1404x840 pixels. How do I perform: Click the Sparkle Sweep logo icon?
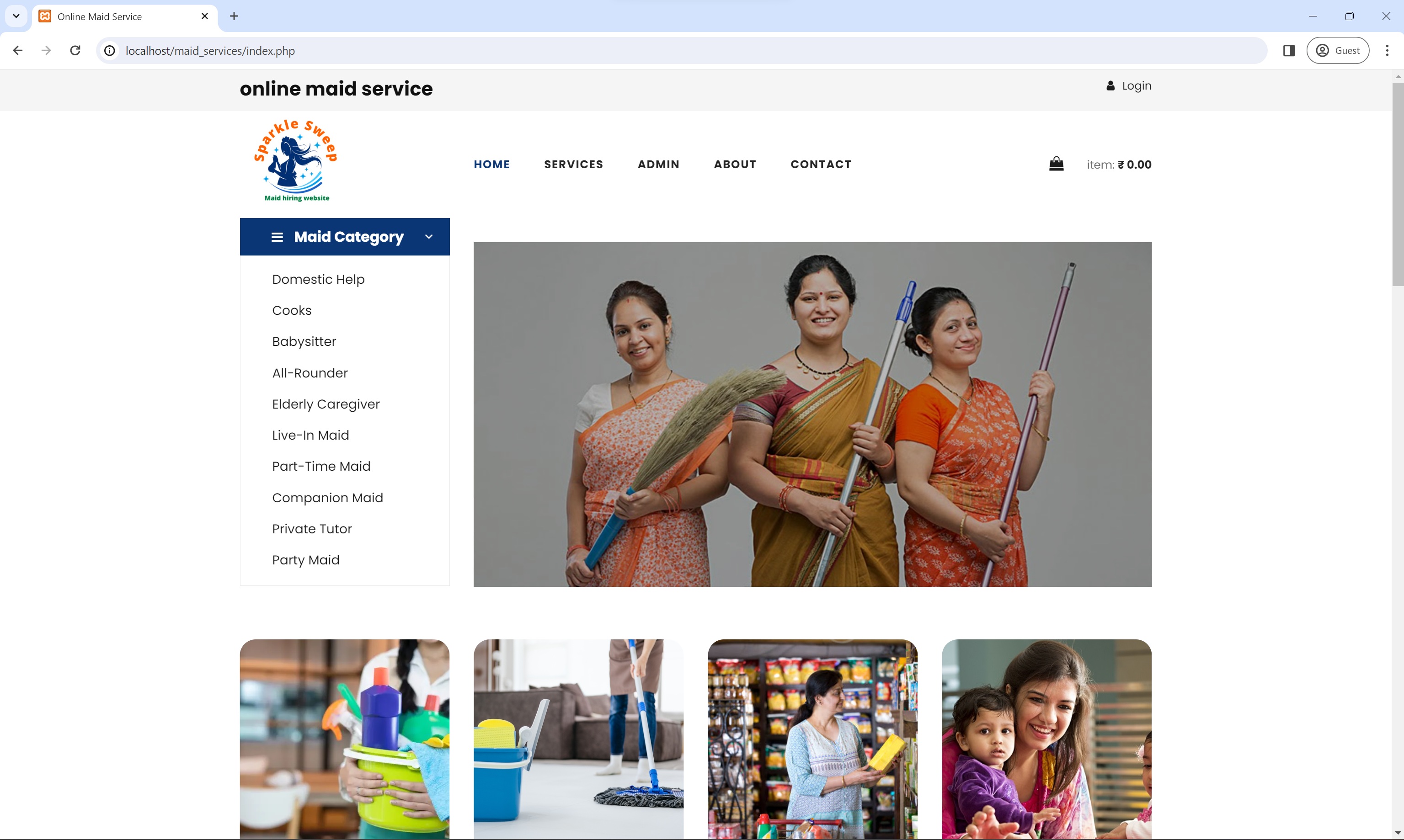(295, 160)
